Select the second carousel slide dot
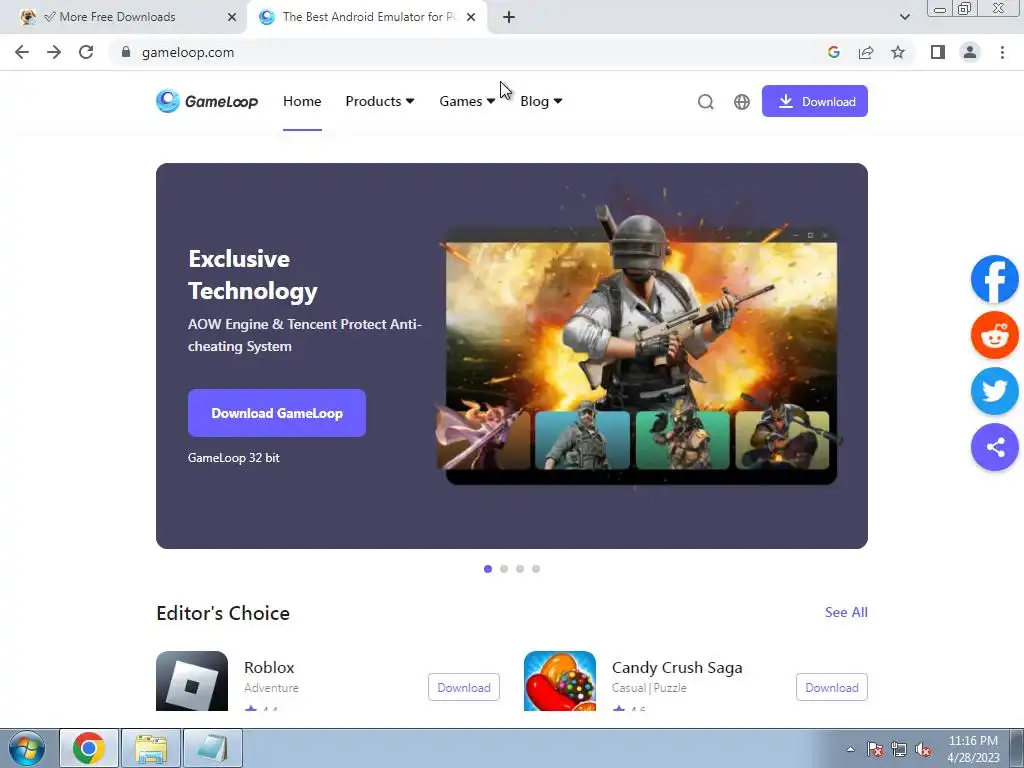The image size is (1024, 768). tap(504, 569)
